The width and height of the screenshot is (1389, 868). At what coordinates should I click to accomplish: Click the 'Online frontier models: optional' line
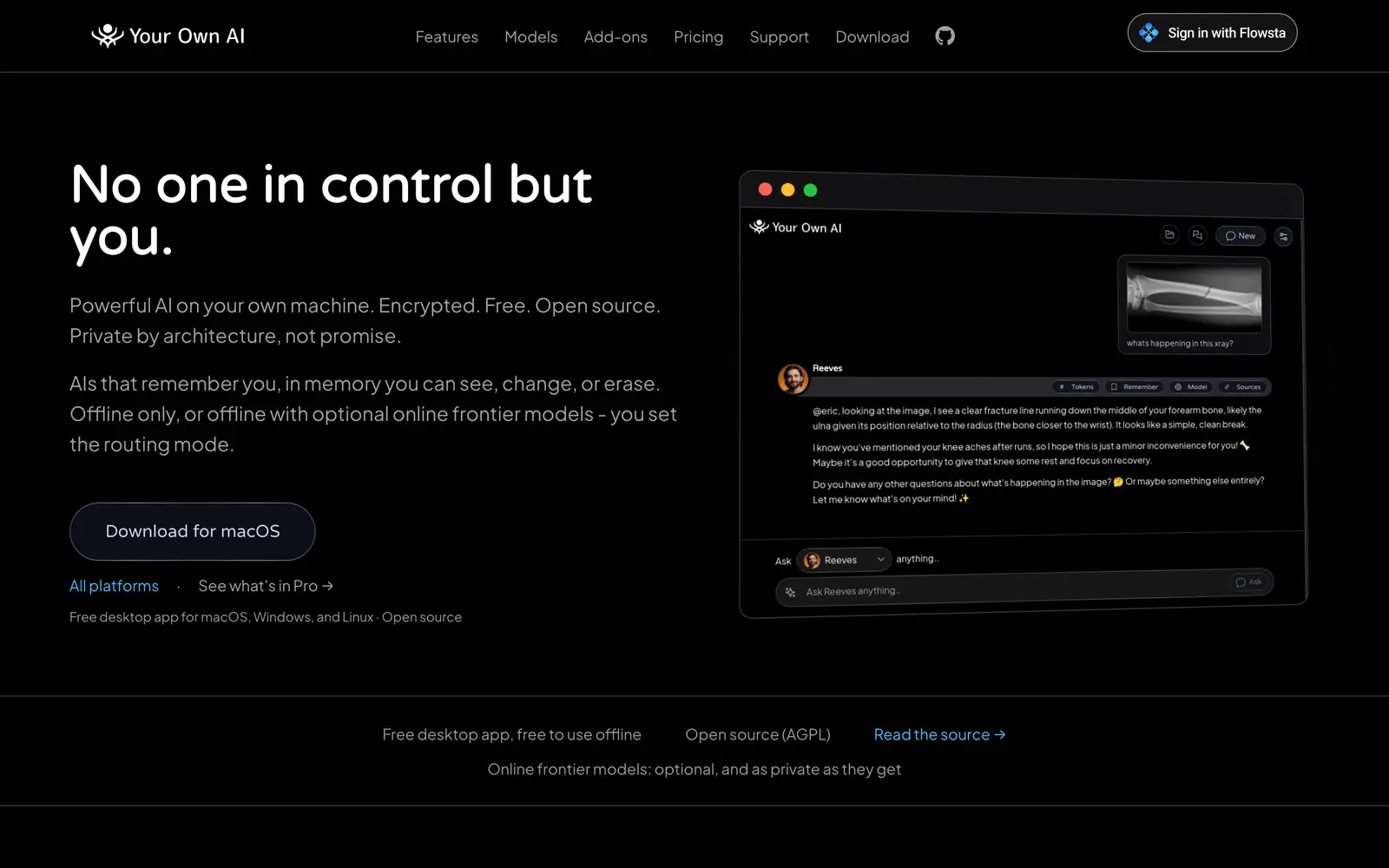click(694, 769)
